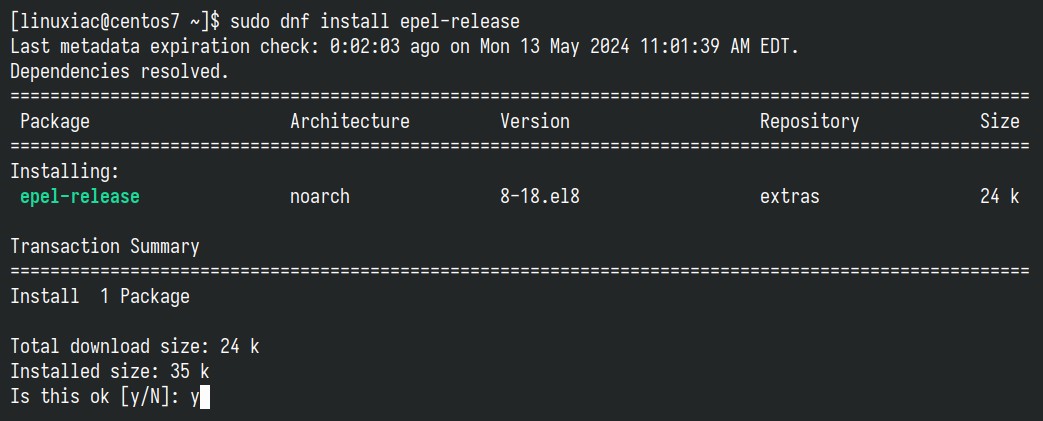Click the 'Installed size: 35 k' line
The width and height of the screenshot is (1043, 421).
point(110,371)
